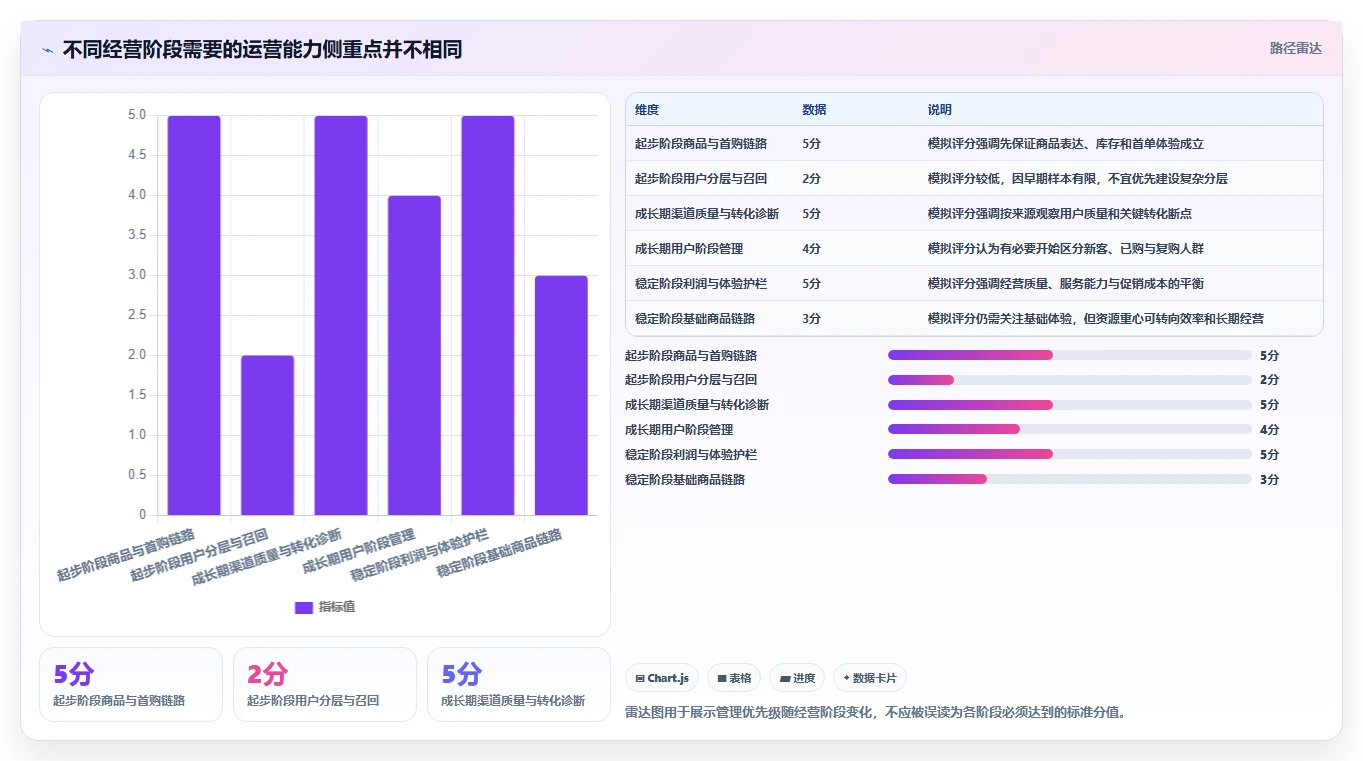
Task: Click the 稳定阶段基础商品链路 bar in chart
Action: [x=561, y=395]
